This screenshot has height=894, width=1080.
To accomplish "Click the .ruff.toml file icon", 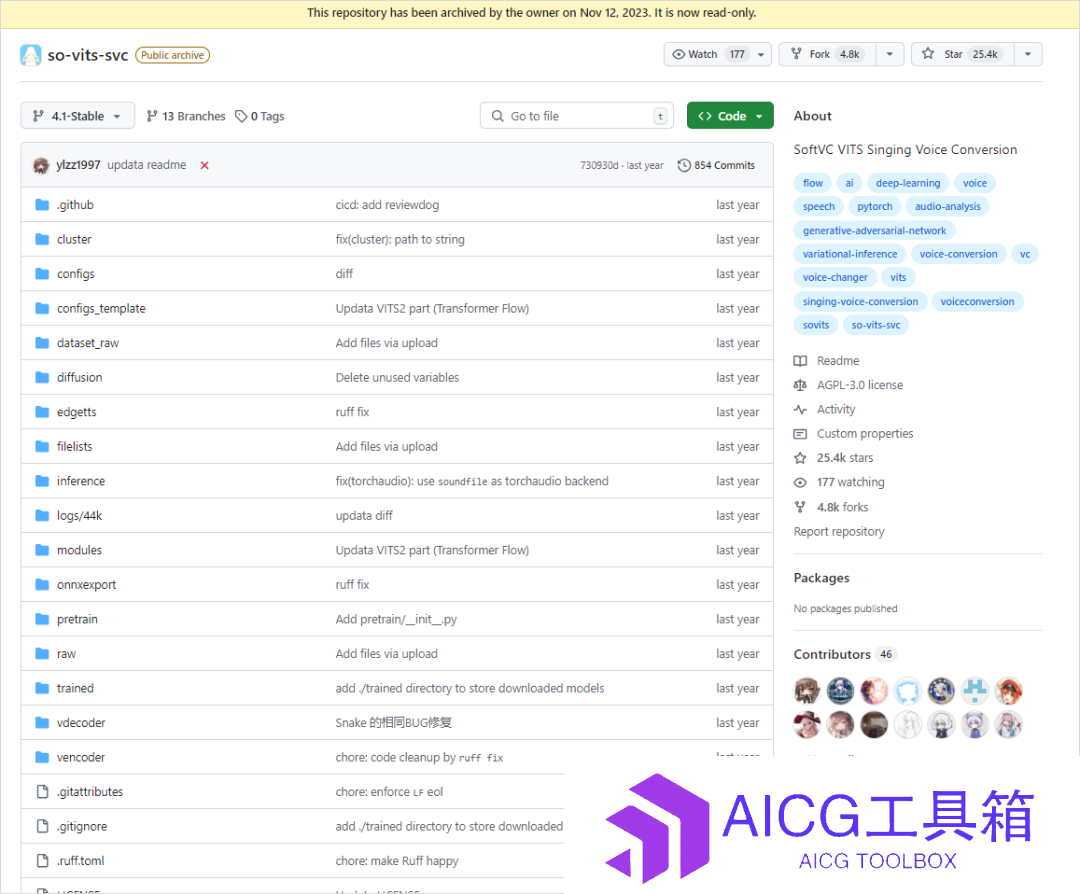I will (42, 861).
